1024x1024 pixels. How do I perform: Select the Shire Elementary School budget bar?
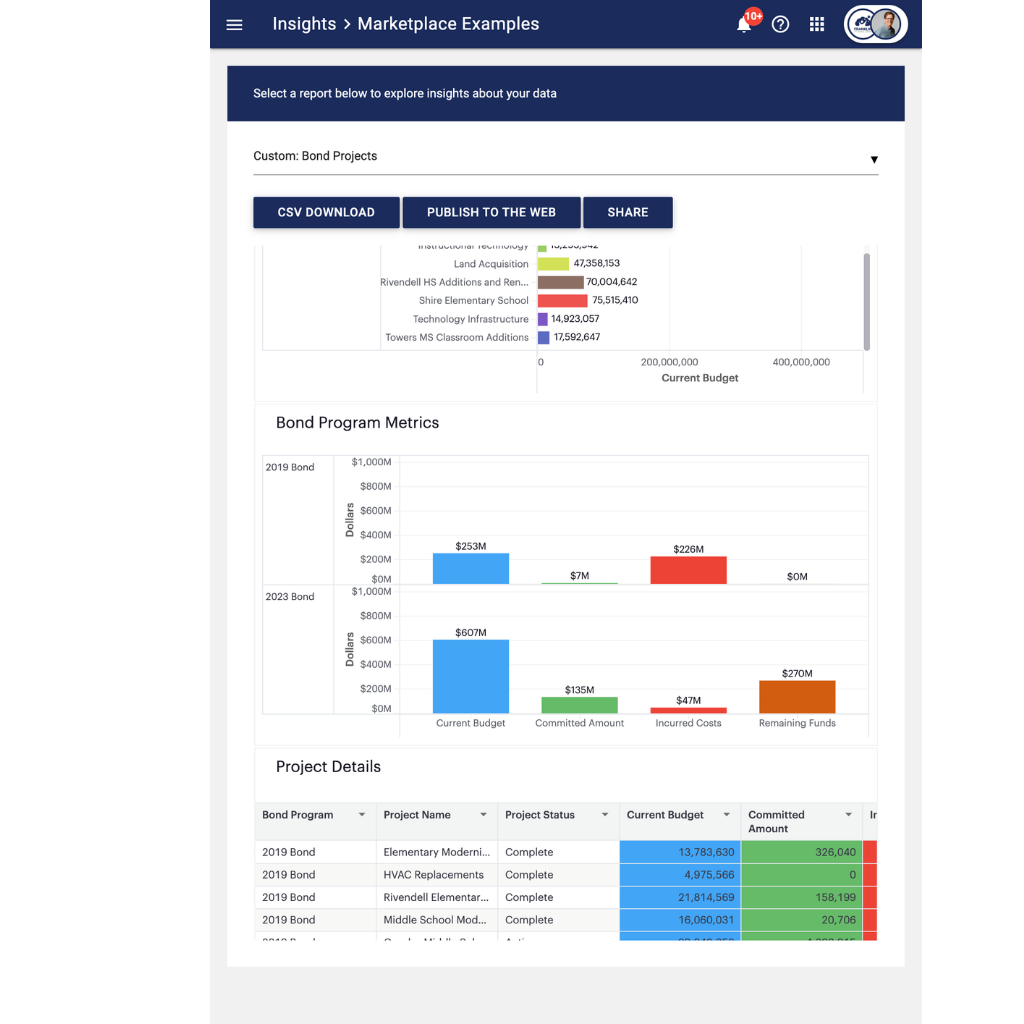562,300
